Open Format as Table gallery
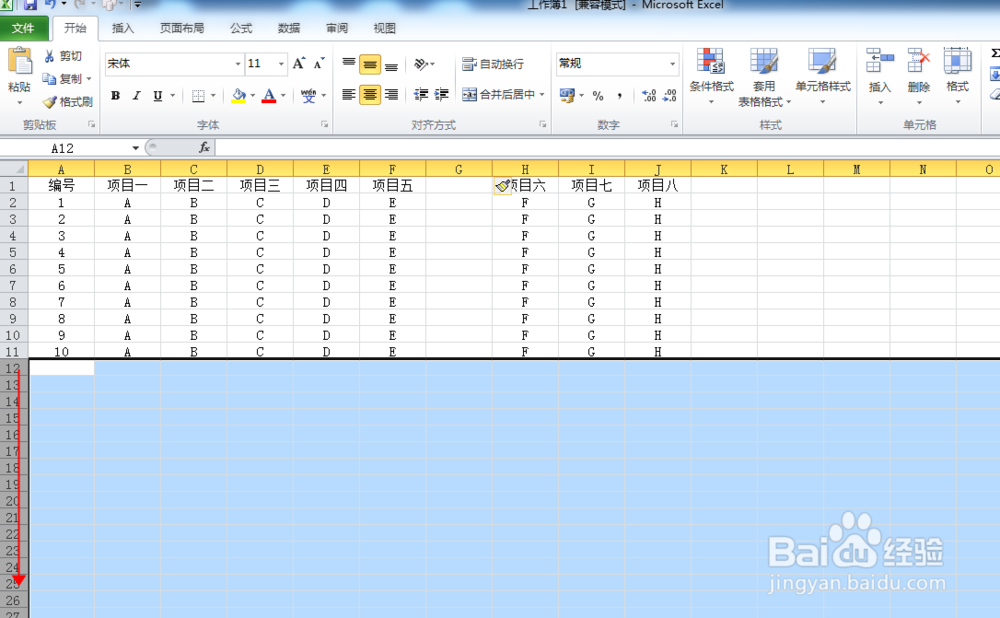 click(764, 77)
